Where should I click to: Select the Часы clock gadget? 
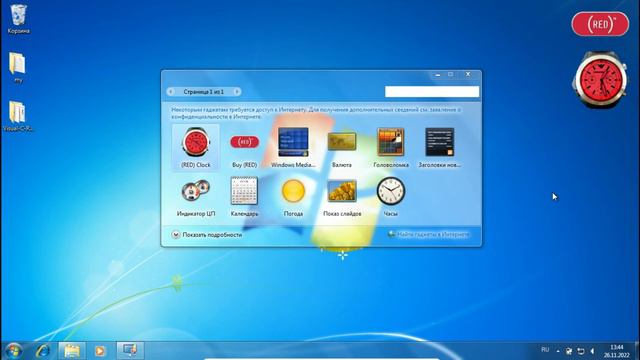[391, 196]
